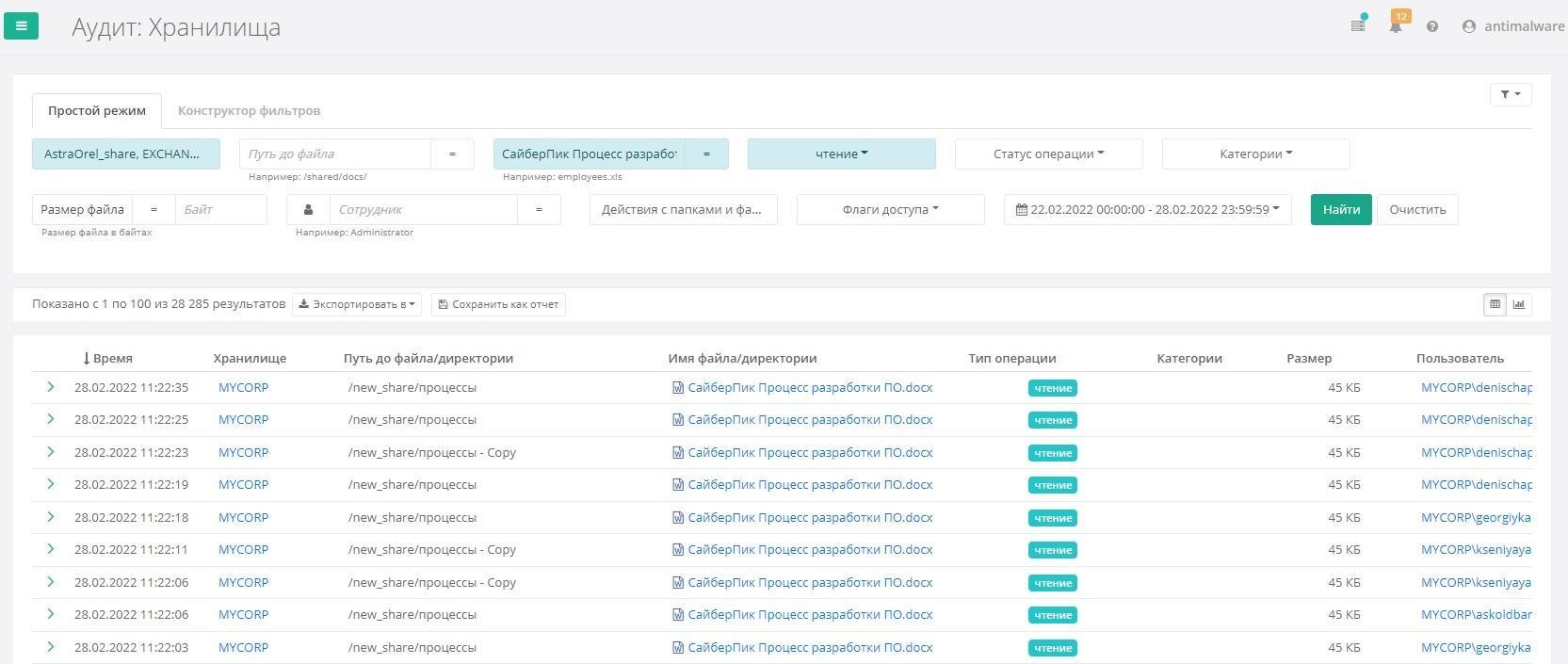Click the docx file icon in 11:22:19 row

click(678, 484)
